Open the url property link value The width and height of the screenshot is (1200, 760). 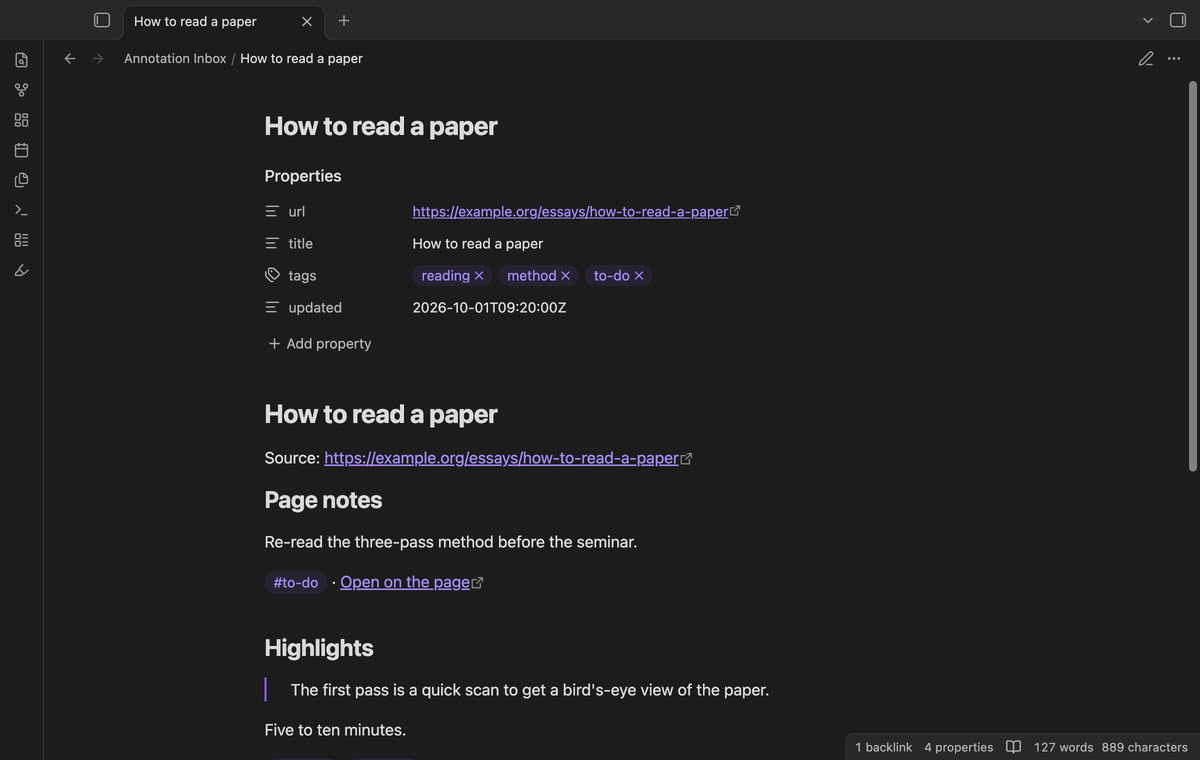pyautogui.click(x=570, y=211)
